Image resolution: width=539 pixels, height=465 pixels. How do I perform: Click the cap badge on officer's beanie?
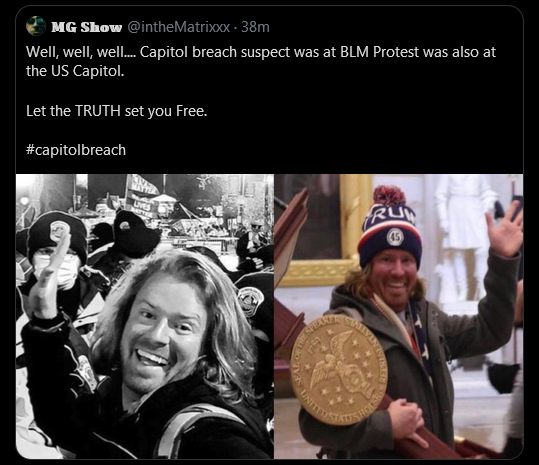(x=59, y=231)
